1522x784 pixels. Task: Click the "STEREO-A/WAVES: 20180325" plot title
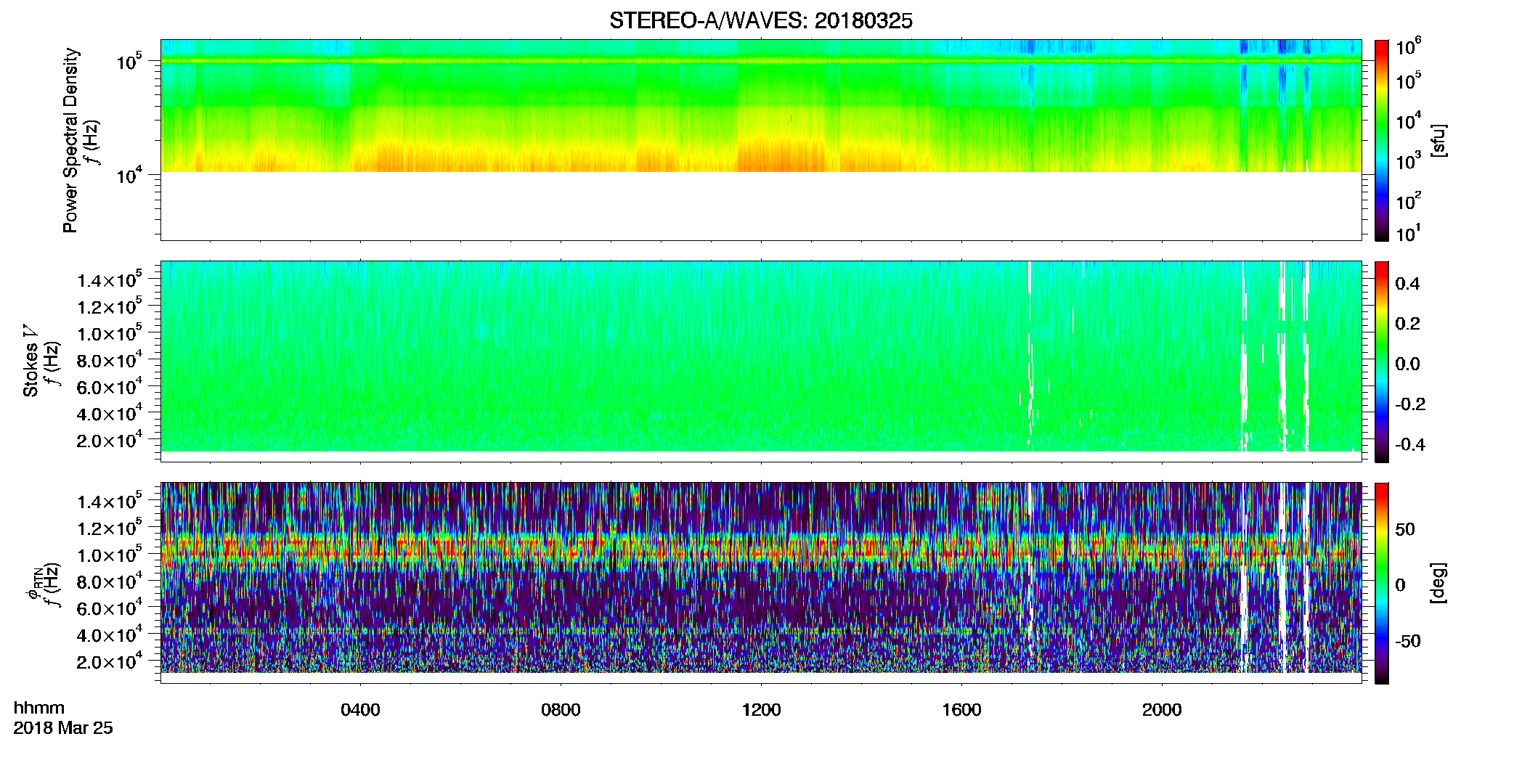coord(761,21)
